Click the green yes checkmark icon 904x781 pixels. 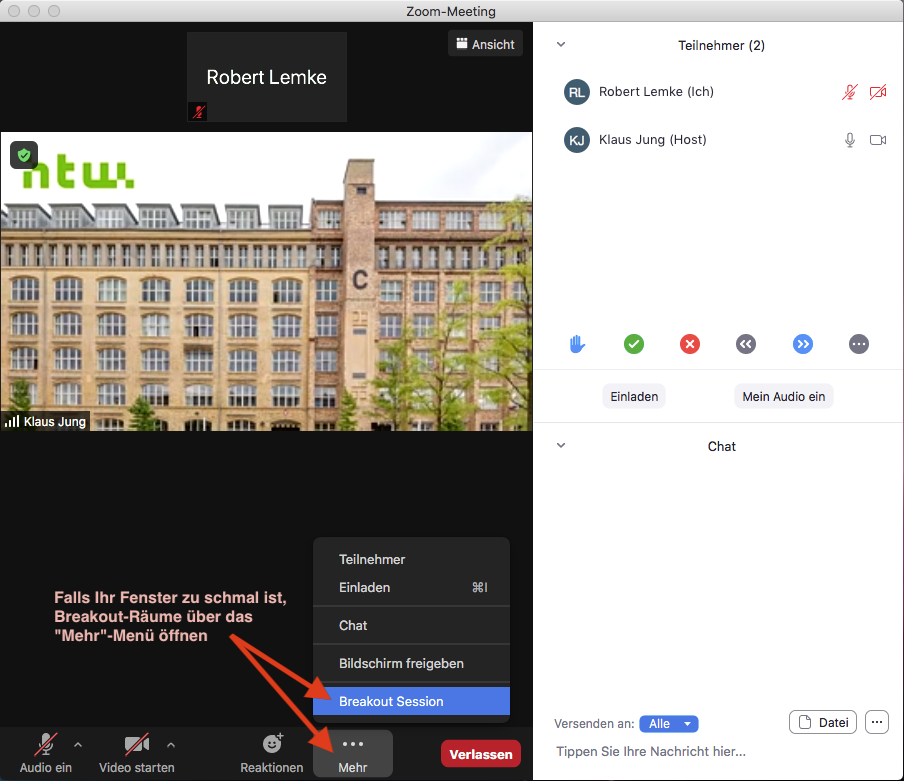[634, 344]
